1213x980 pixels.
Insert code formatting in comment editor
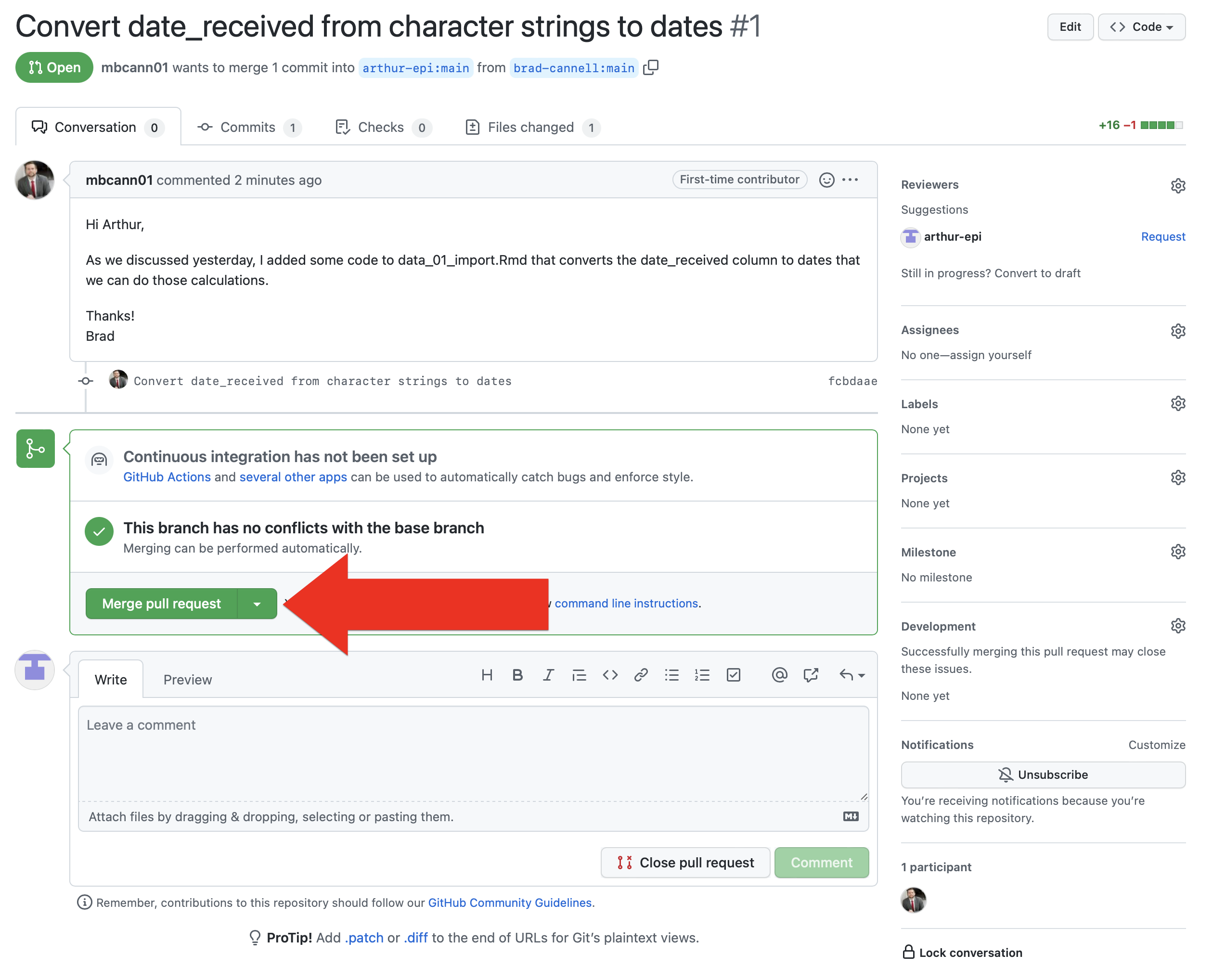tap(609, 675)
